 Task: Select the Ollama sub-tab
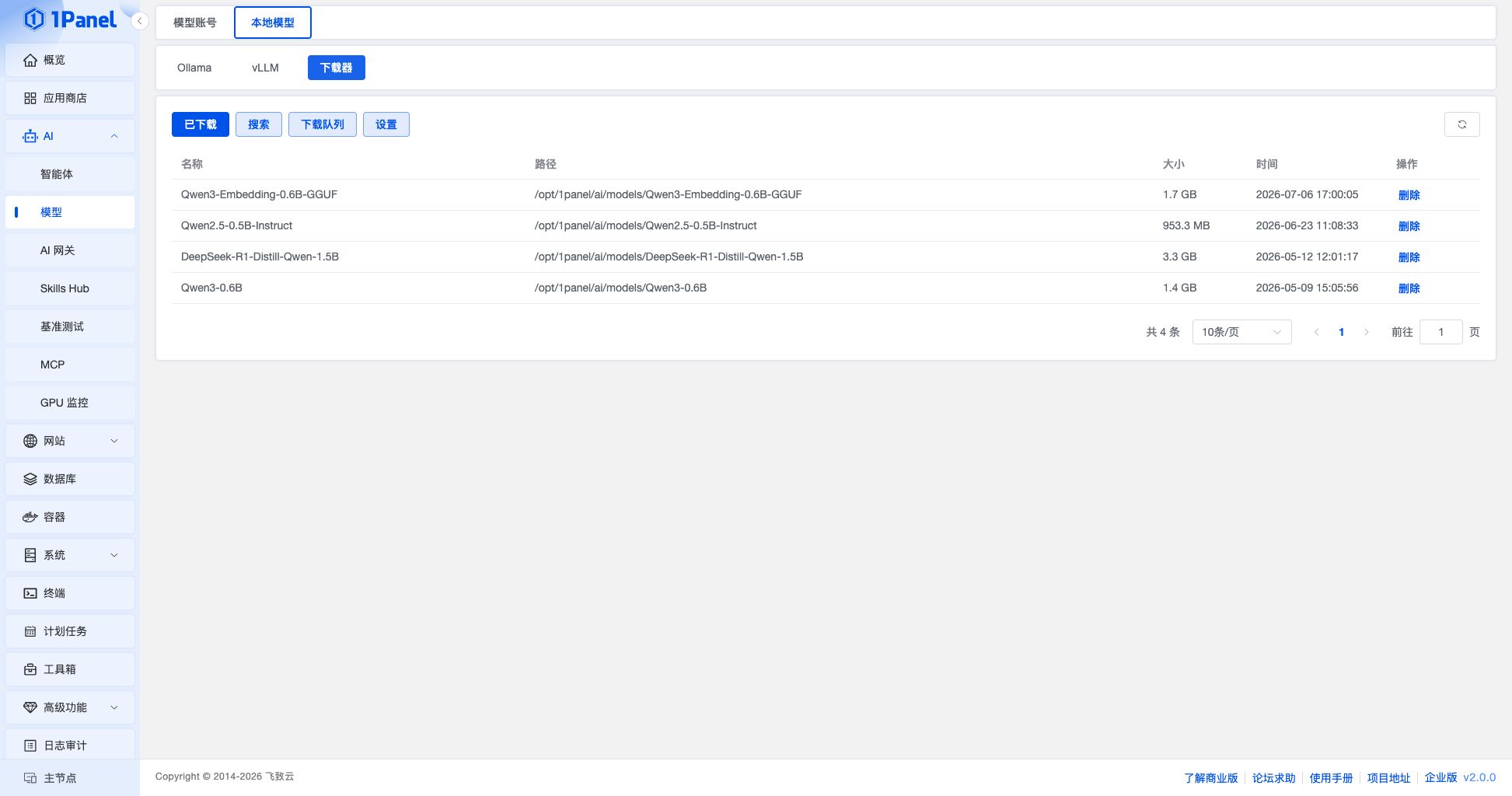pyautogui.click(x=194, y=68)
